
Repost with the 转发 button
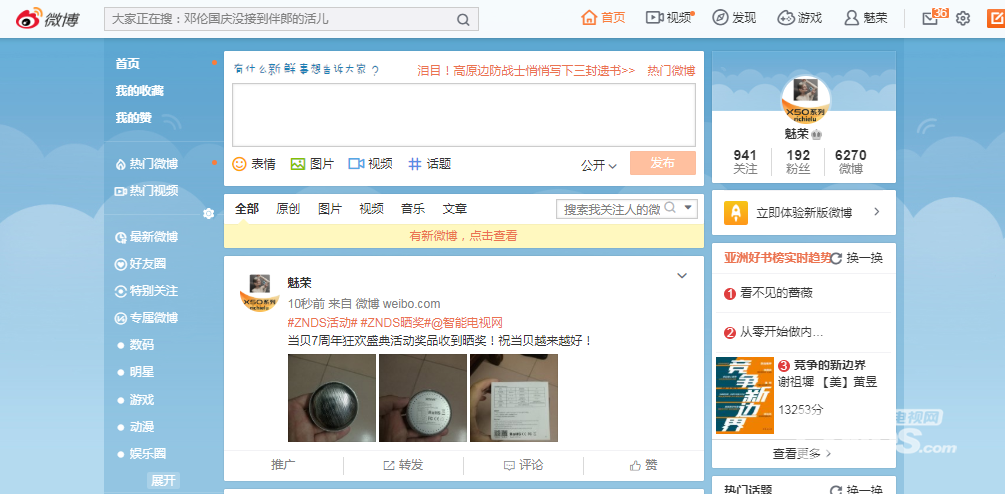(403, 465)
